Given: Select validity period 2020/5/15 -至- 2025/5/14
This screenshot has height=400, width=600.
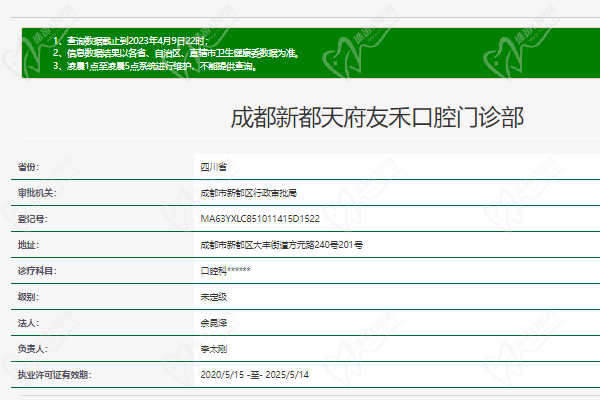Looking at the screenshot, I should point(254,375).
